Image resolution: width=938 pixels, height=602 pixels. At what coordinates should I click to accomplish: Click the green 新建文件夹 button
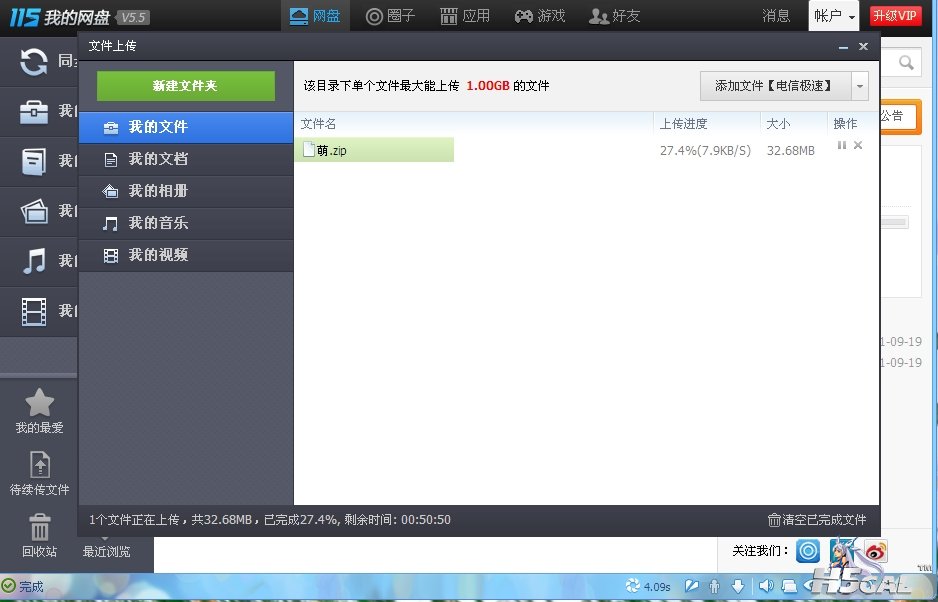click(x=185, y=86)
